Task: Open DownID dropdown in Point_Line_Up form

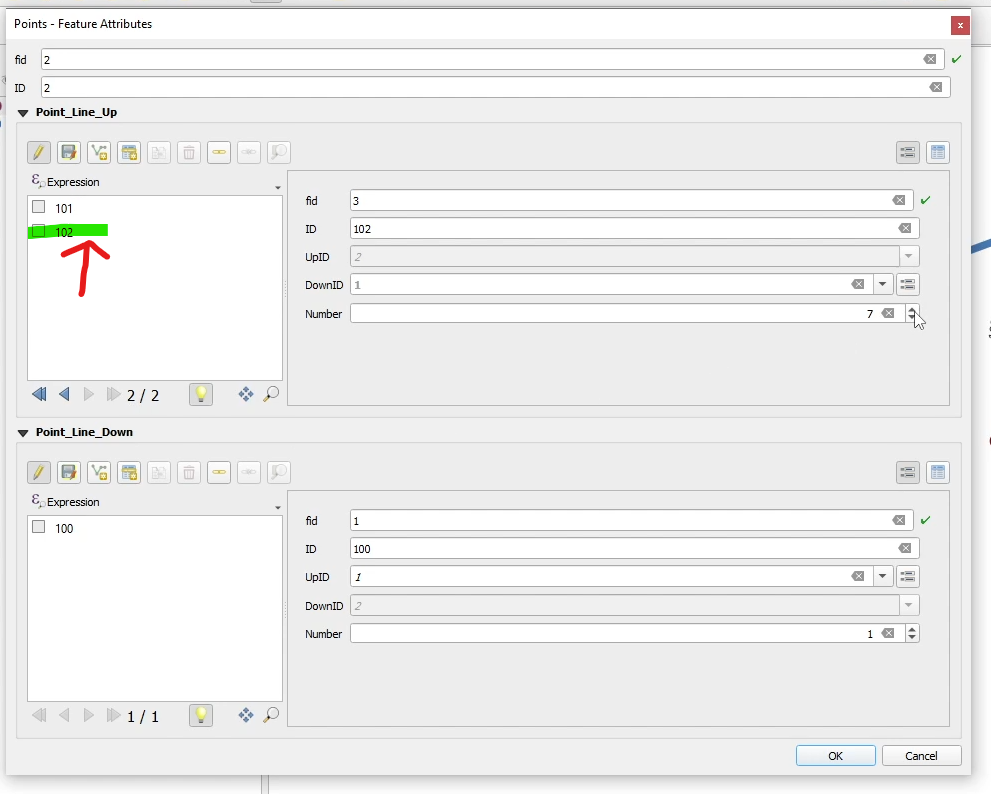Action: 882,284
